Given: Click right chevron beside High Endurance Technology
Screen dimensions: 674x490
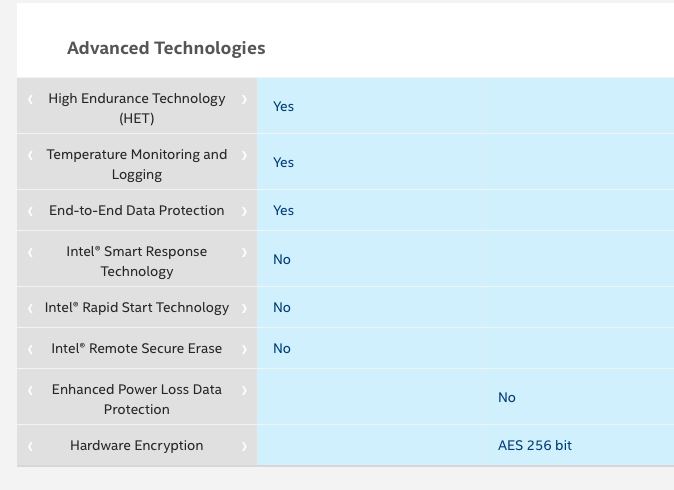Looking at the screenshot, I should tap(244, 99).
